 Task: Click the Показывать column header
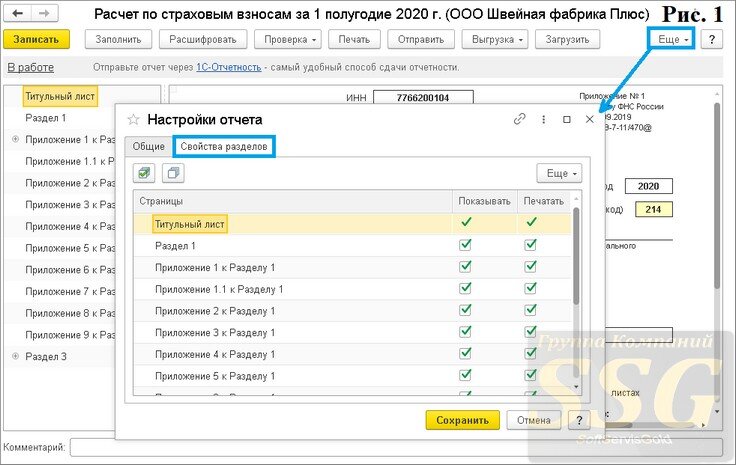click(x=484, y=201)
